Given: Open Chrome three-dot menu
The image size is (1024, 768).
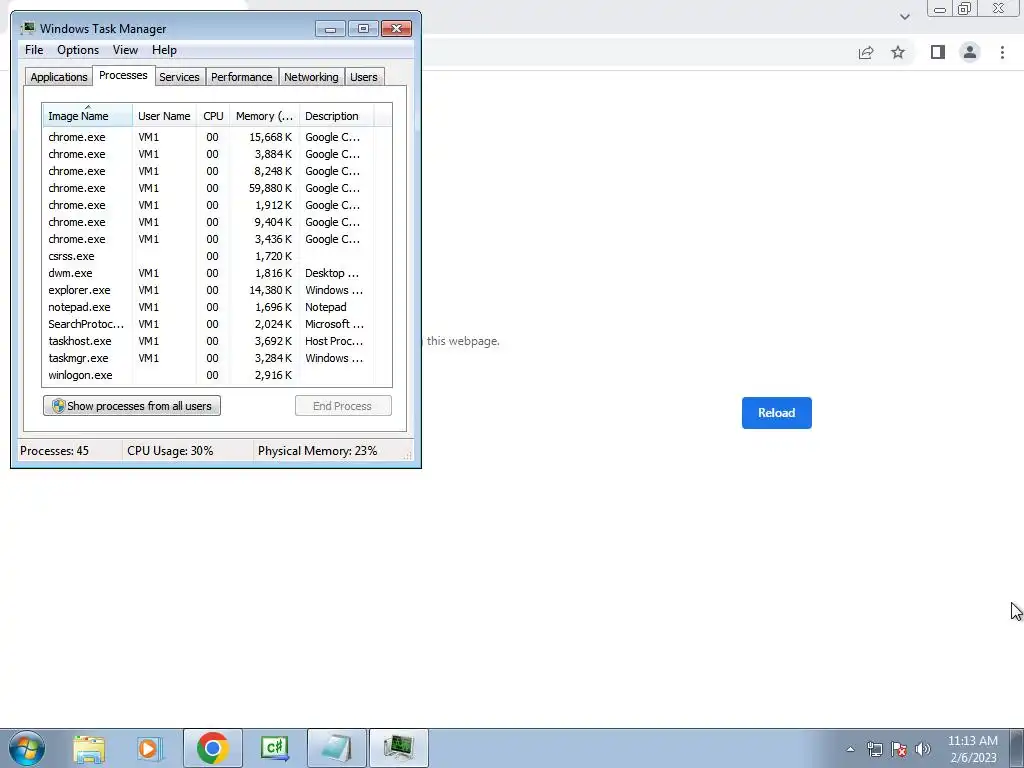Looking at the screenshot, I should click(1002, 52).
